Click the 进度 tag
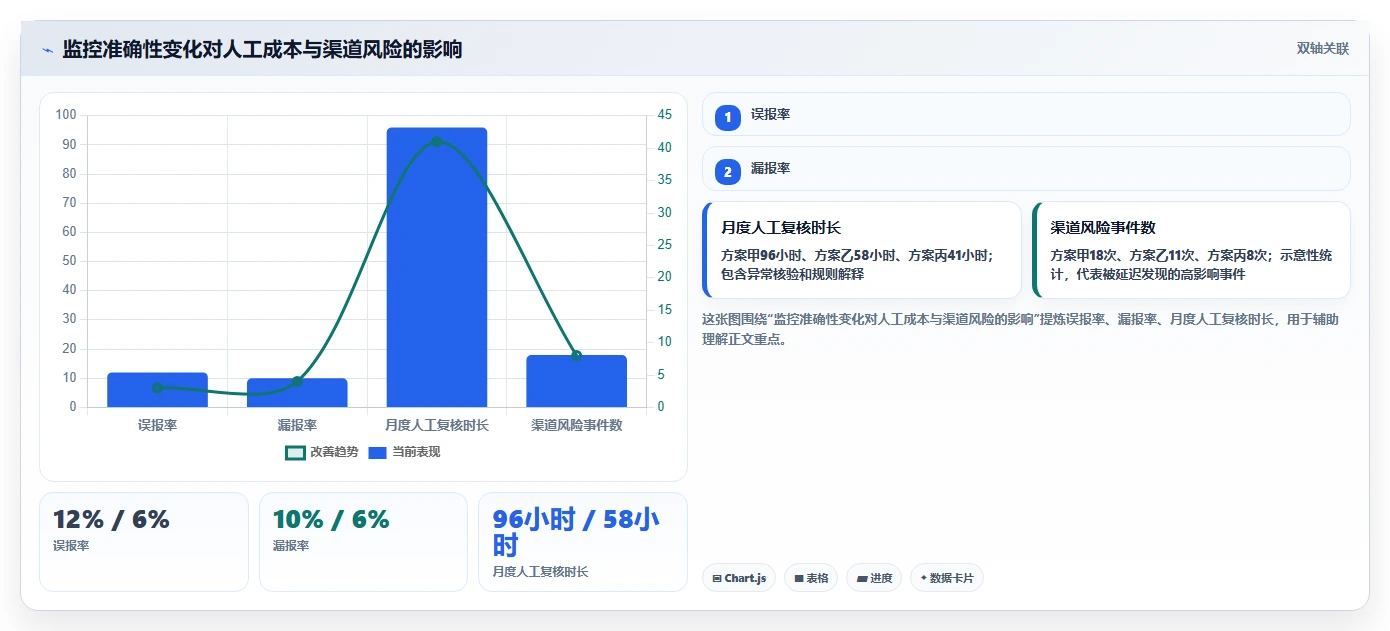 coord(874,578)
